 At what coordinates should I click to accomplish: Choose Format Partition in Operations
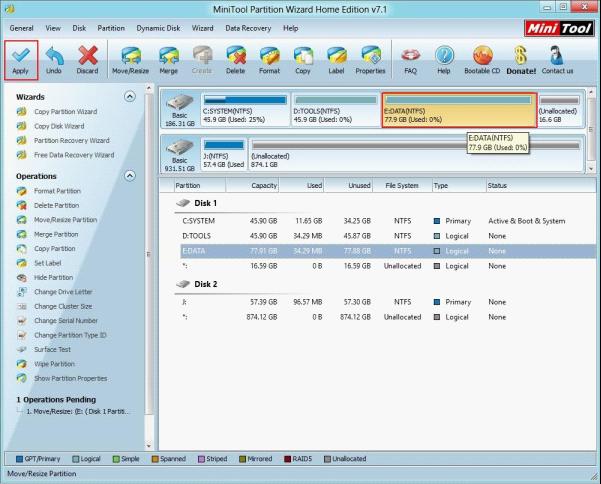(x=57, y=191)
